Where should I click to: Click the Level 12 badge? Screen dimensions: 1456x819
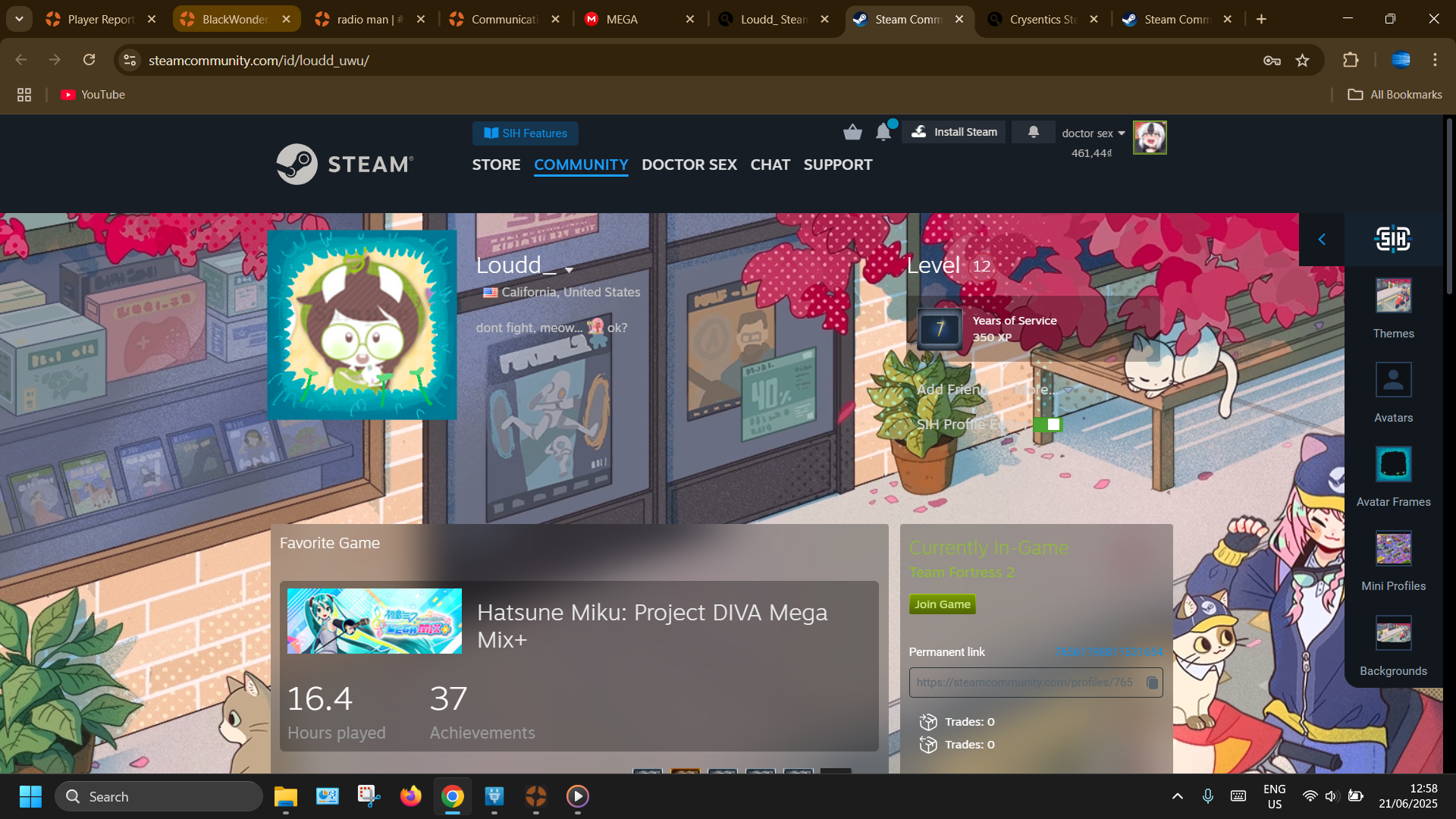[x=982, y=266]
